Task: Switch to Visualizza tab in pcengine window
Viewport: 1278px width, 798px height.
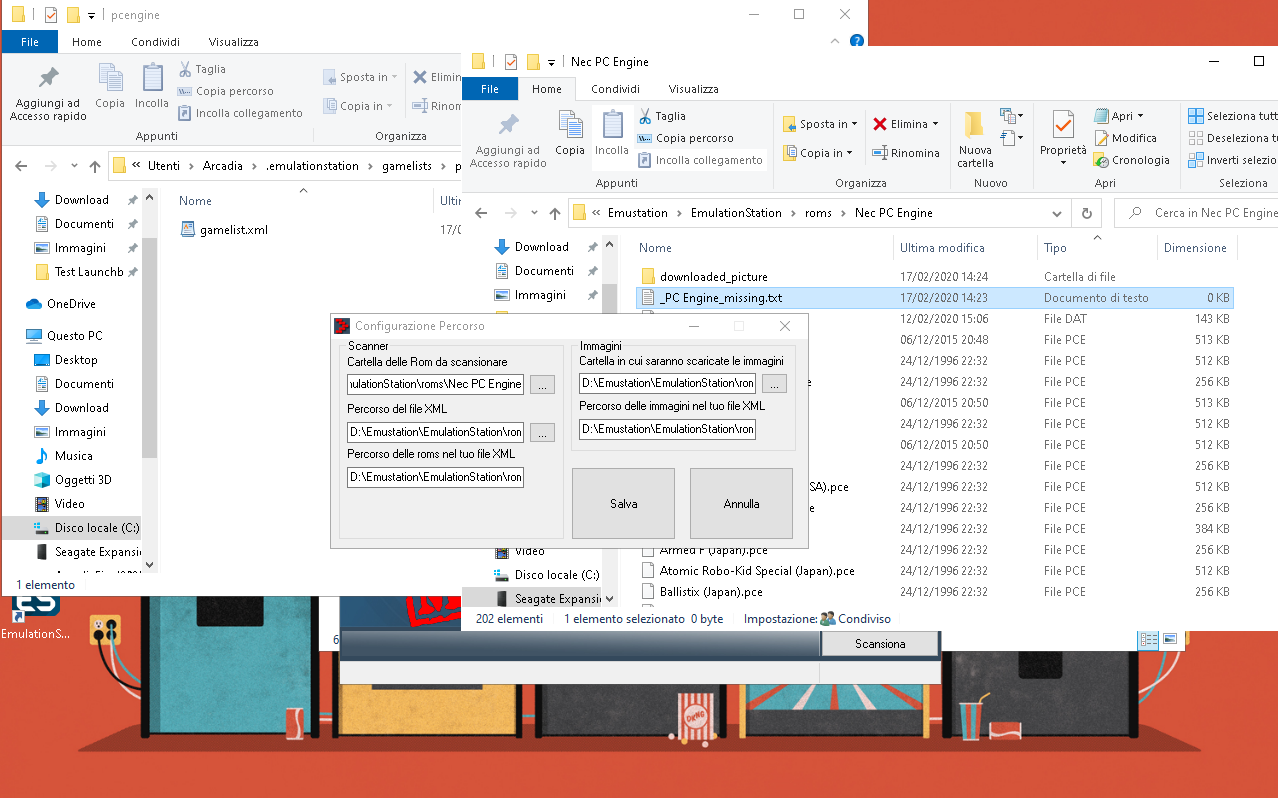Action: [233, 42]
